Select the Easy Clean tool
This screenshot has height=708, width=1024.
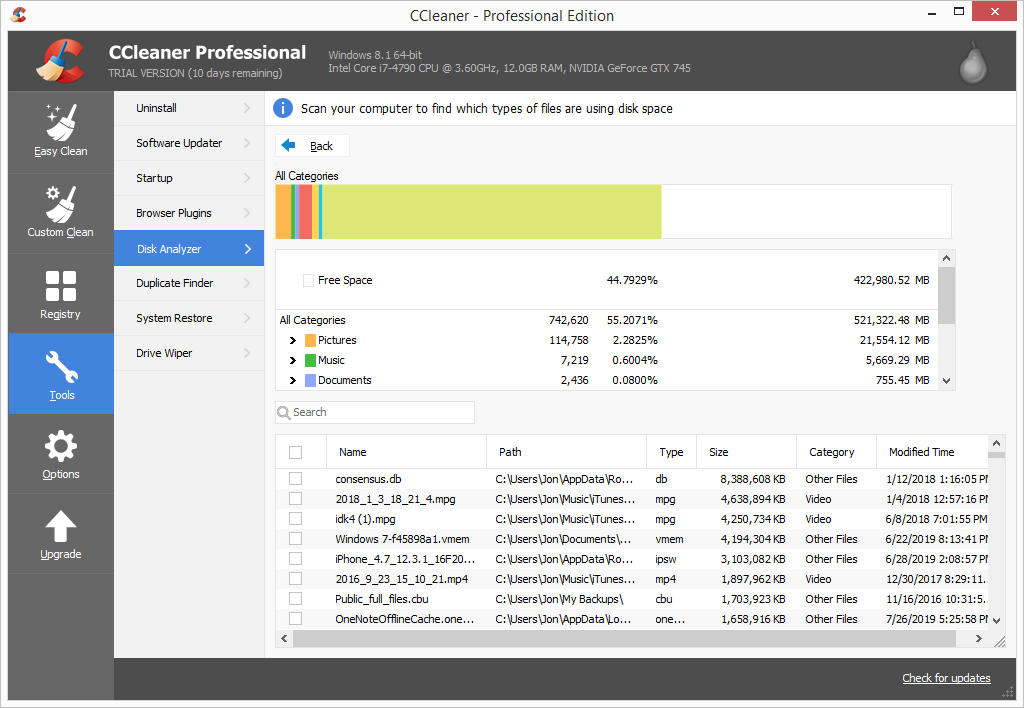tap(60, 130)
